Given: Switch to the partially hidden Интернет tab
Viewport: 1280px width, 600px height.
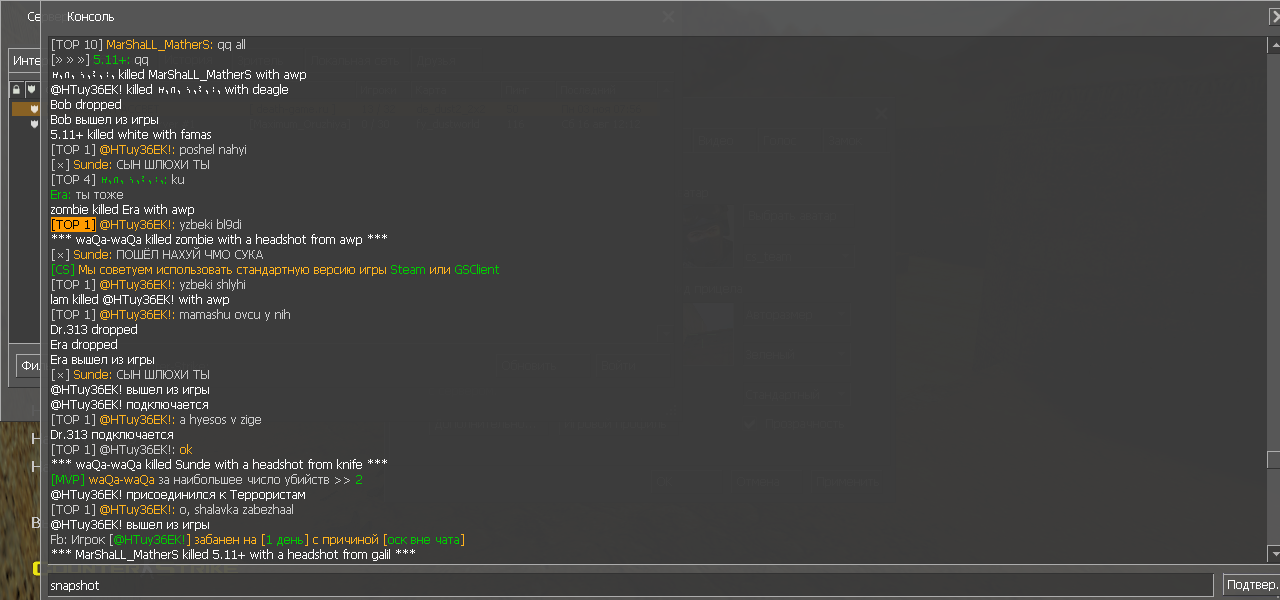Looking at the screenshot, I should (24, 61).
